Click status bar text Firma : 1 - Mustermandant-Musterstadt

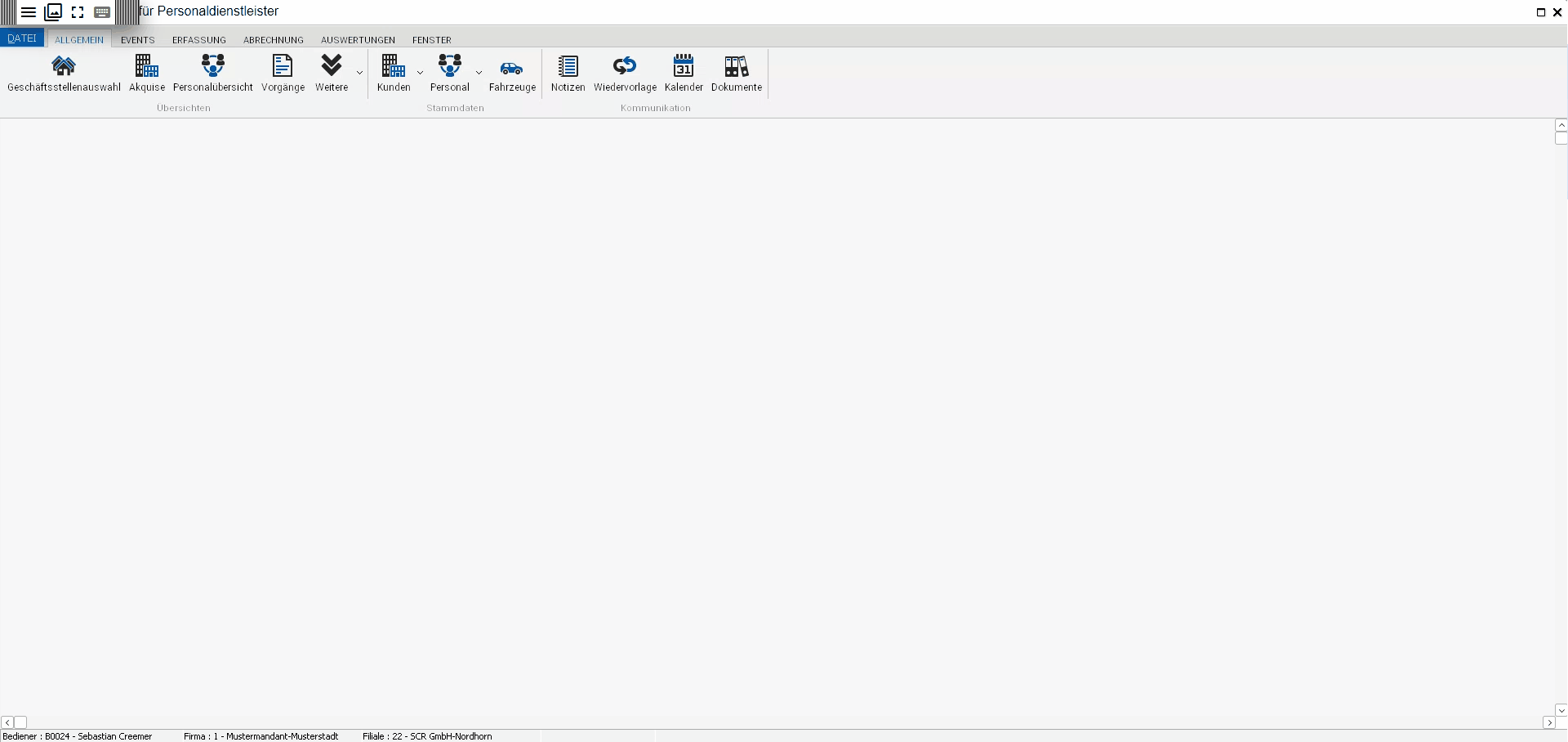261,736
